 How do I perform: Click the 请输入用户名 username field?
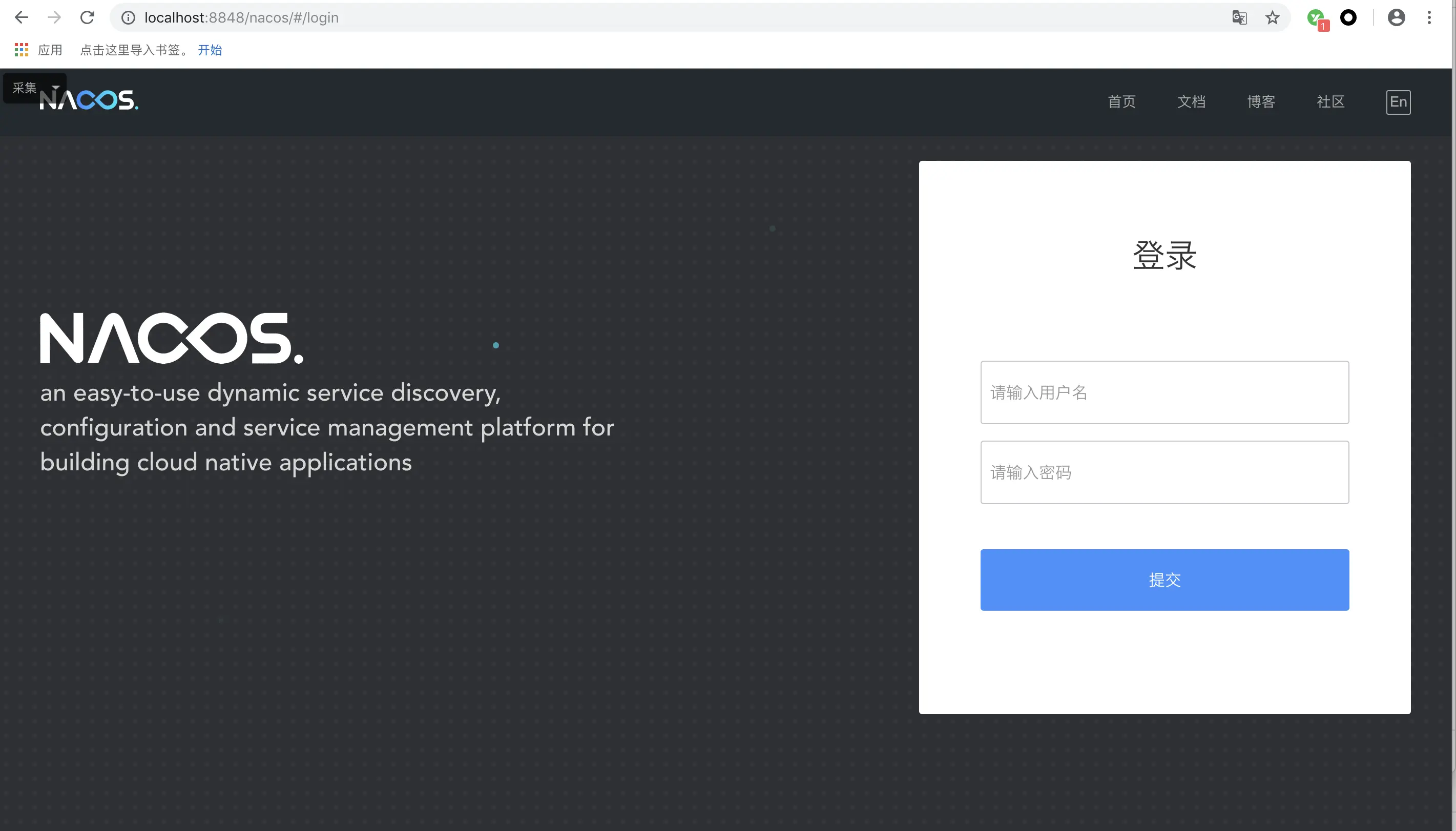(1164, 392)
